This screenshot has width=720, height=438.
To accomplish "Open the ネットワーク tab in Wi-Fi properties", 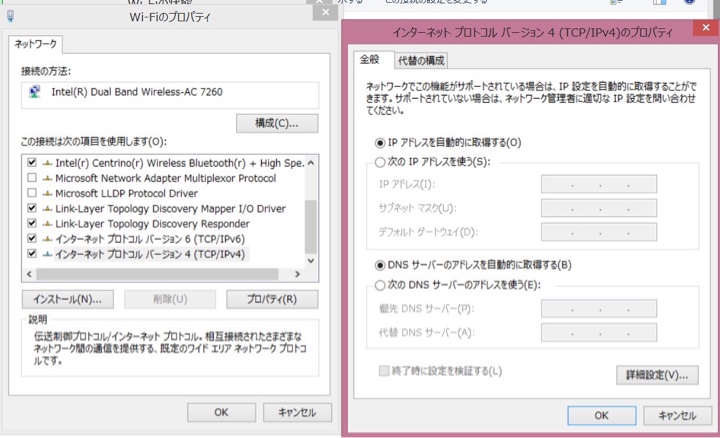I will 35,44.
